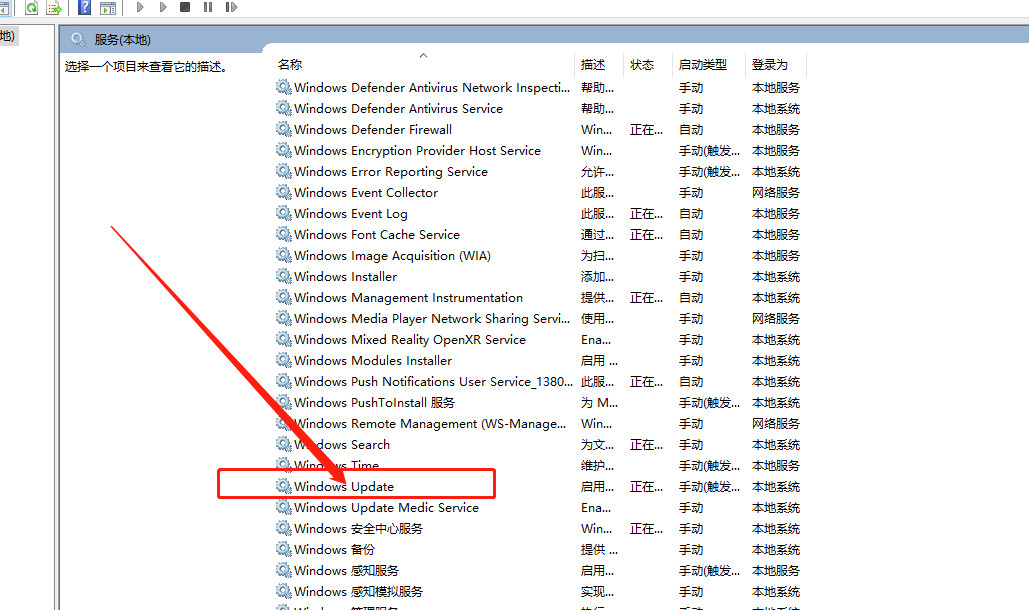Screen dimensions: 1029x610
Task: Select Windows 感知模拟服务 name
Action: tap(358, 592)
